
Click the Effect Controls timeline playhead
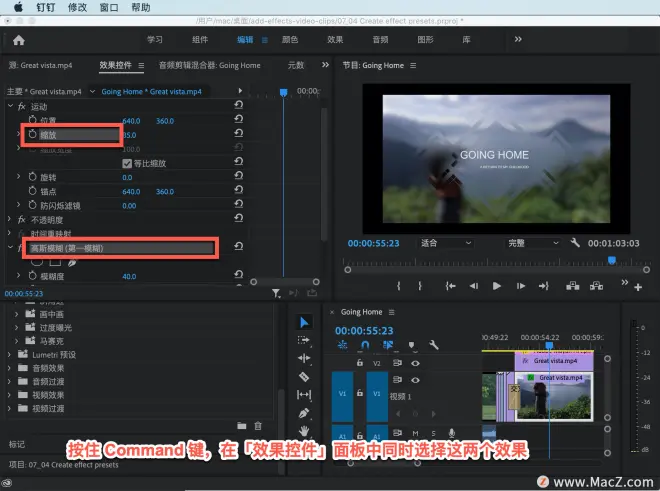coord(284,92)
